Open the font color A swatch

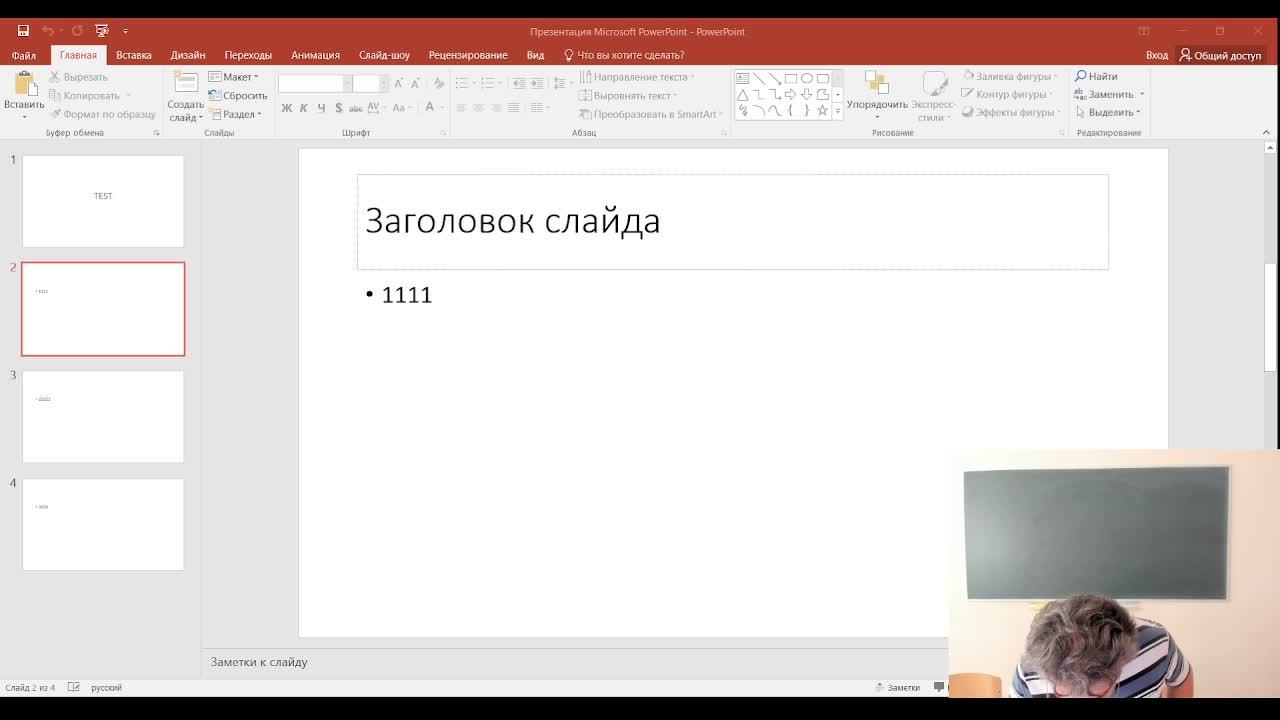click(430, 108)
